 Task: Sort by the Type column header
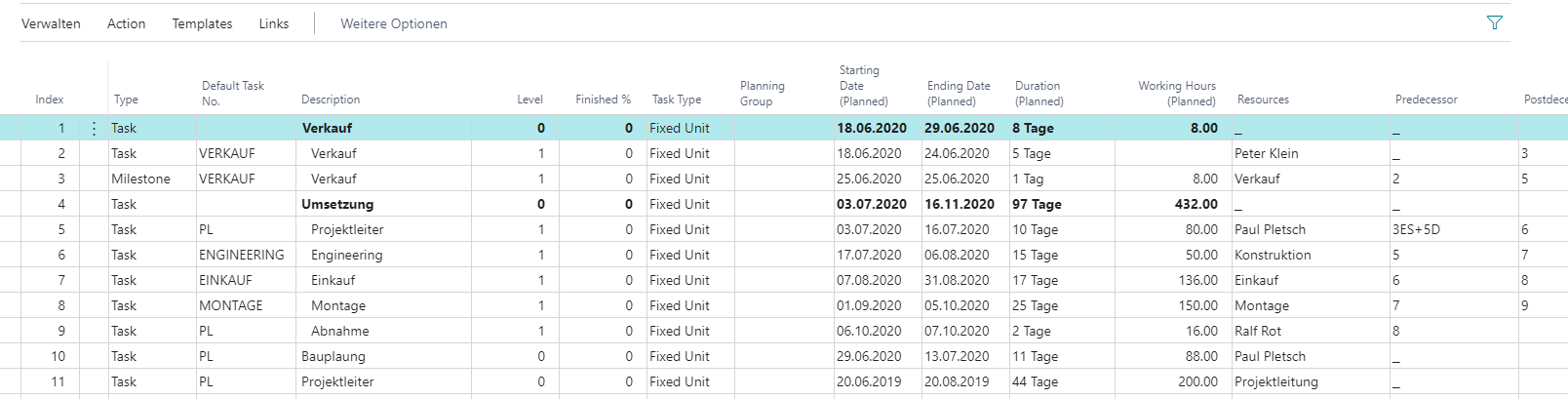[x=126, y=100]
